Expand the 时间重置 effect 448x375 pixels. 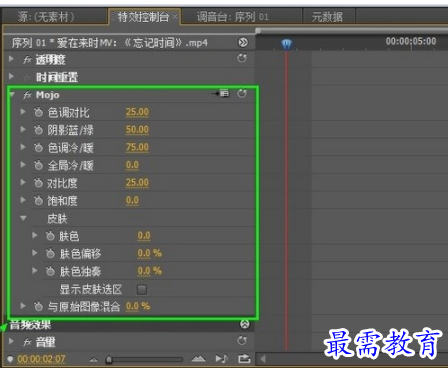pyautogui.click(x=11, y=76)
